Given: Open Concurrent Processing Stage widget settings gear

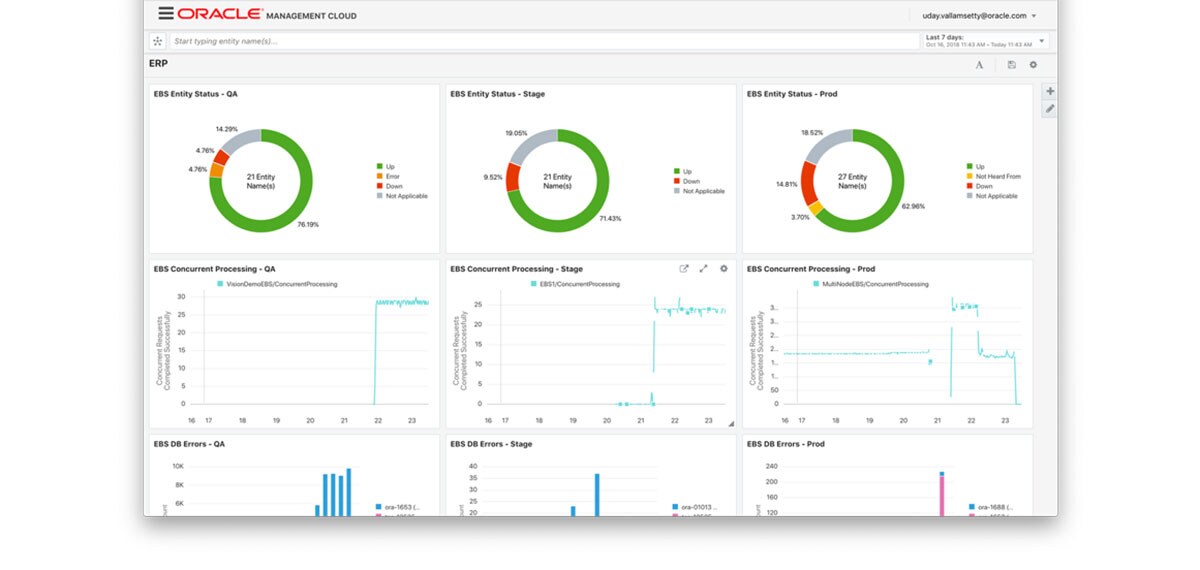Looking at the screenshot, I should 724,268.
